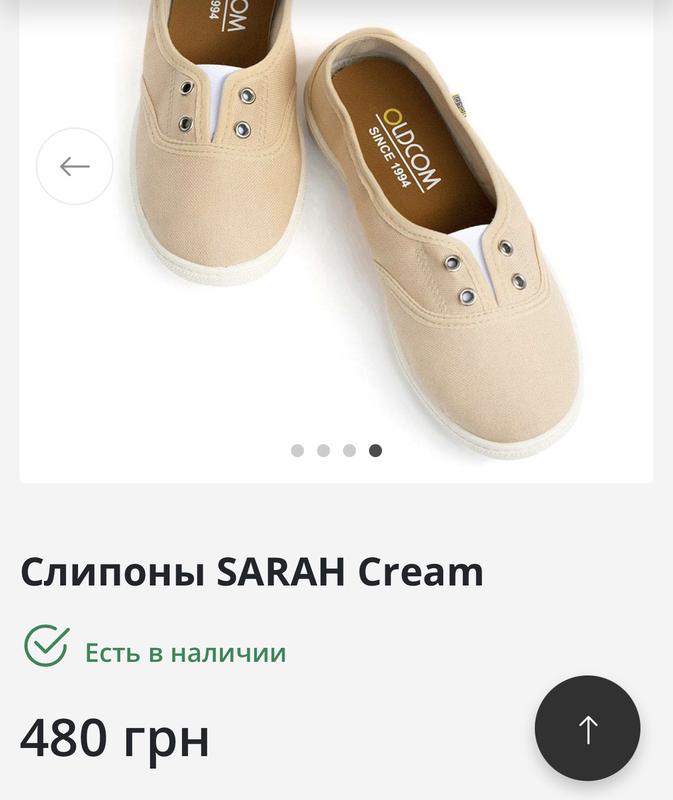The width and height of the screenshot is (673, 800).
Task: Tap the metal eyelets on right shoe
Action: [485, 273]
